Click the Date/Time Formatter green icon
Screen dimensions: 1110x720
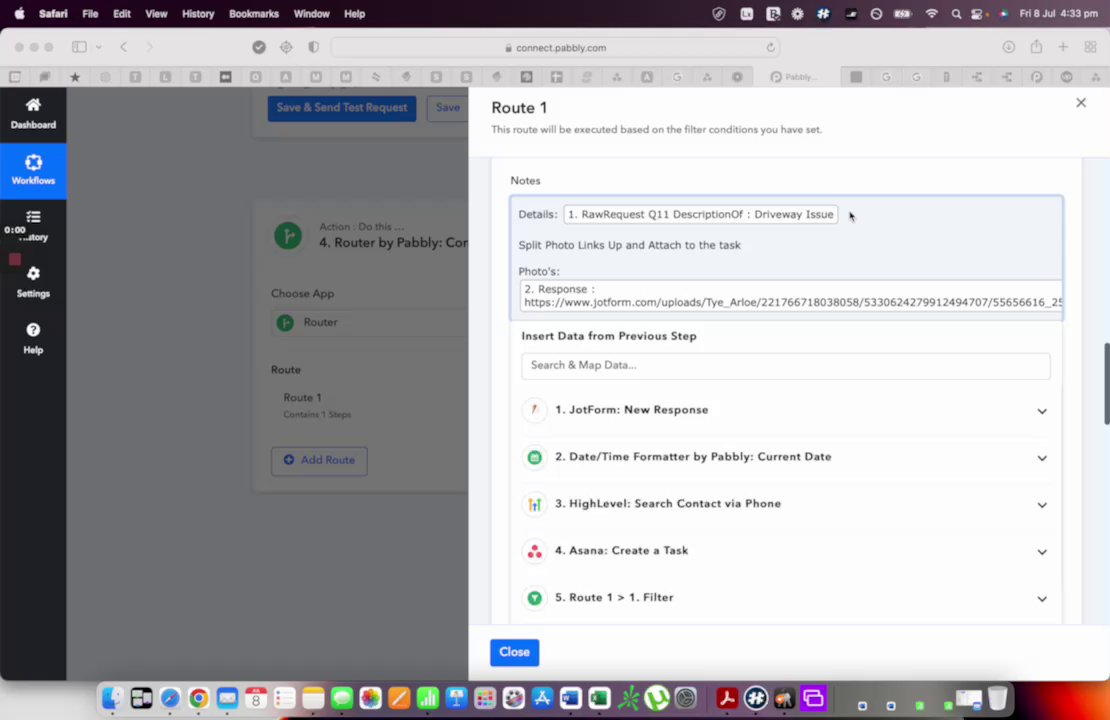pyautogui.click(x=534, y=457)
